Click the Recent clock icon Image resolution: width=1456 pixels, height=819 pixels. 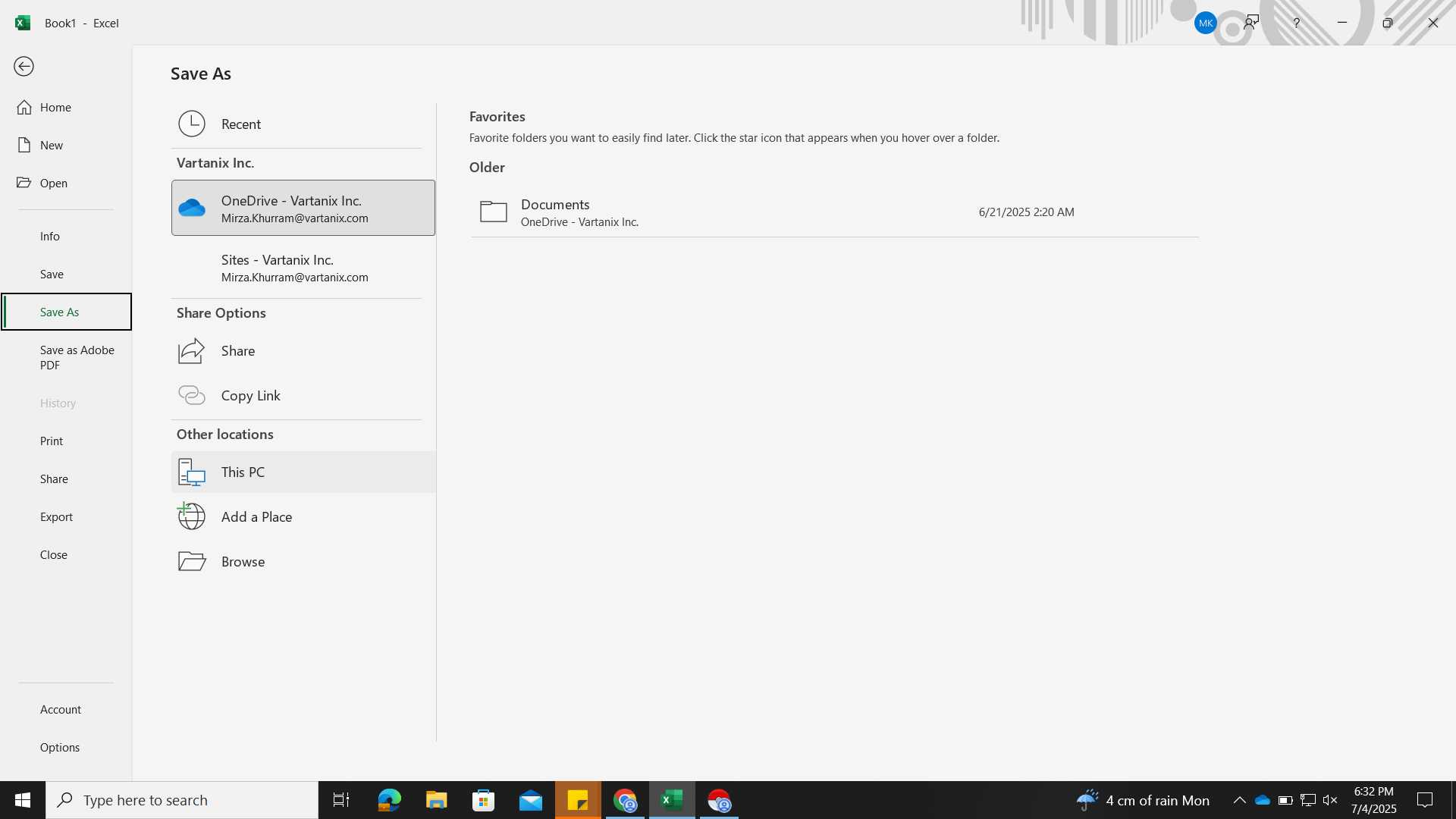[192, 124]
